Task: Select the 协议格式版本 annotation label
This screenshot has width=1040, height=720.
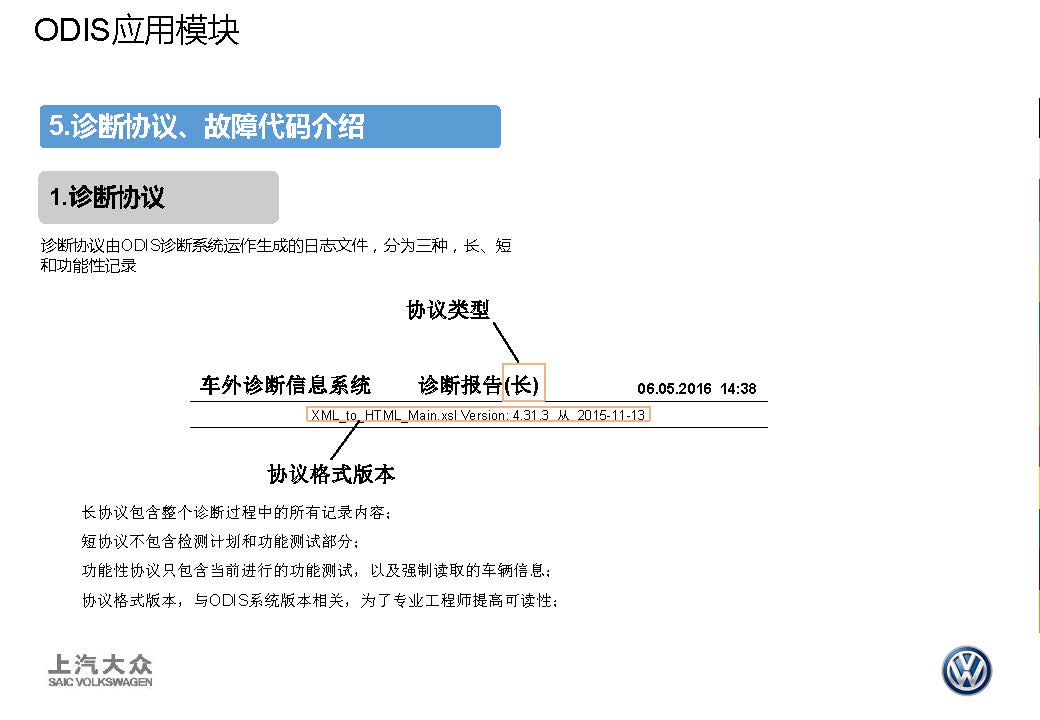Action: pos(331,474)
